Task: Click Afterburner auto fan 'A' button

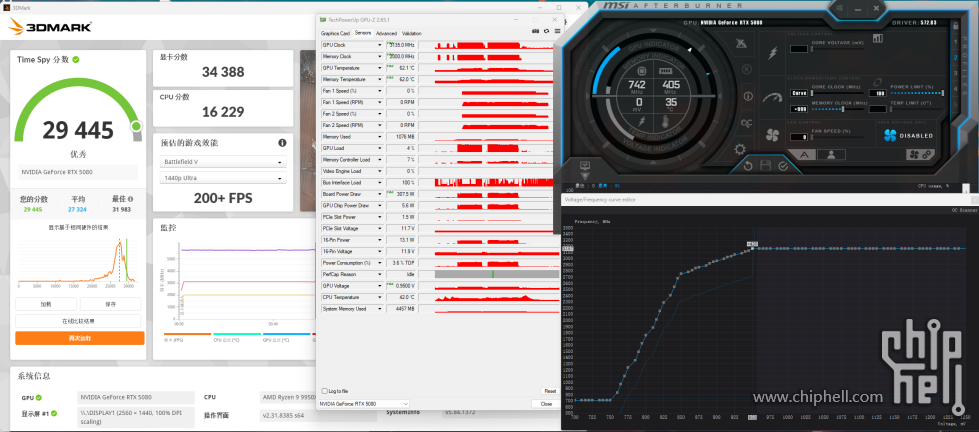Action: (x=801, y=155)
